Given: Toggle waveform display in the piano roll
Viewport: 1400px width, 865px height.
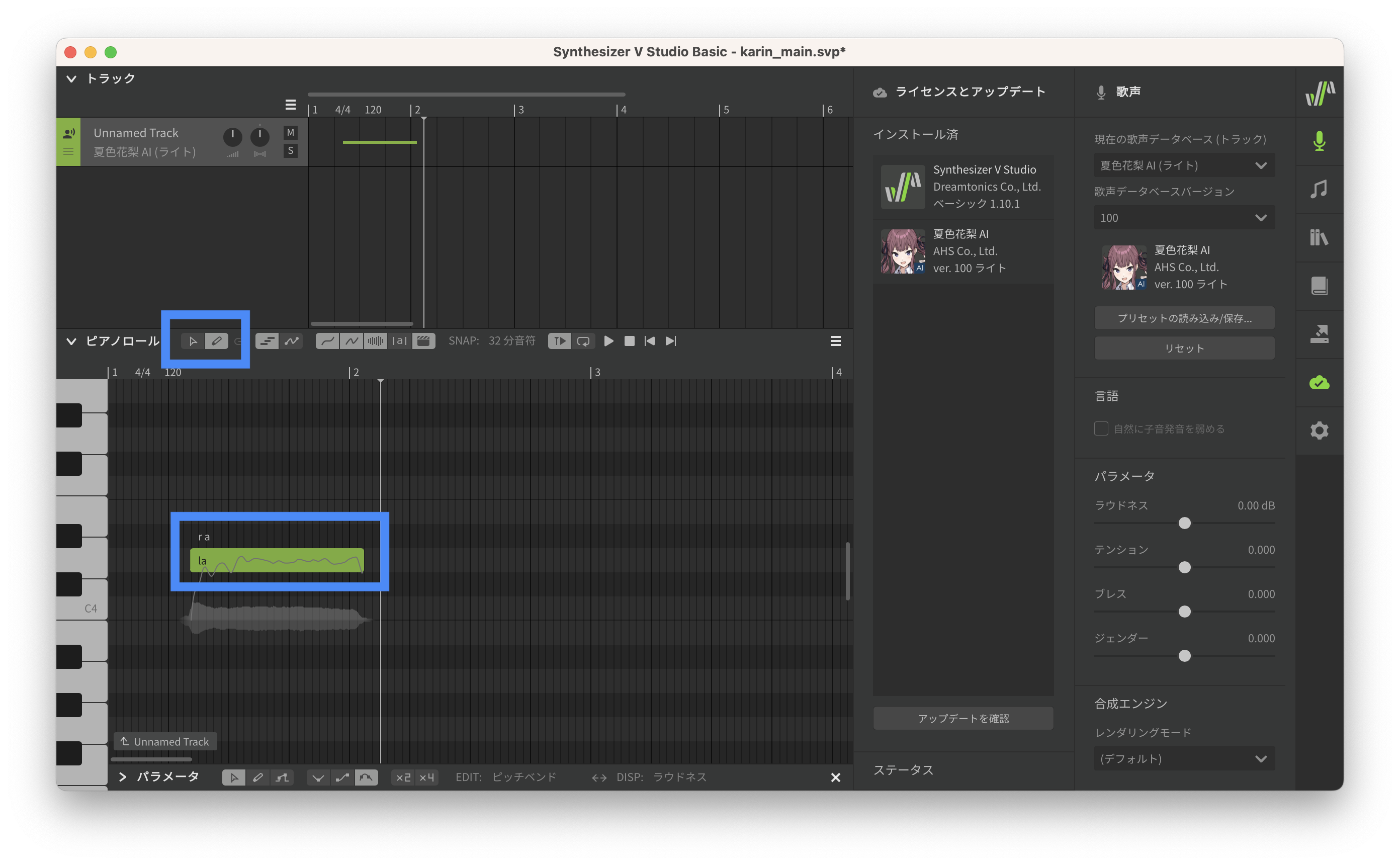Looking at the screenshot, I should (x=375, y=341).
